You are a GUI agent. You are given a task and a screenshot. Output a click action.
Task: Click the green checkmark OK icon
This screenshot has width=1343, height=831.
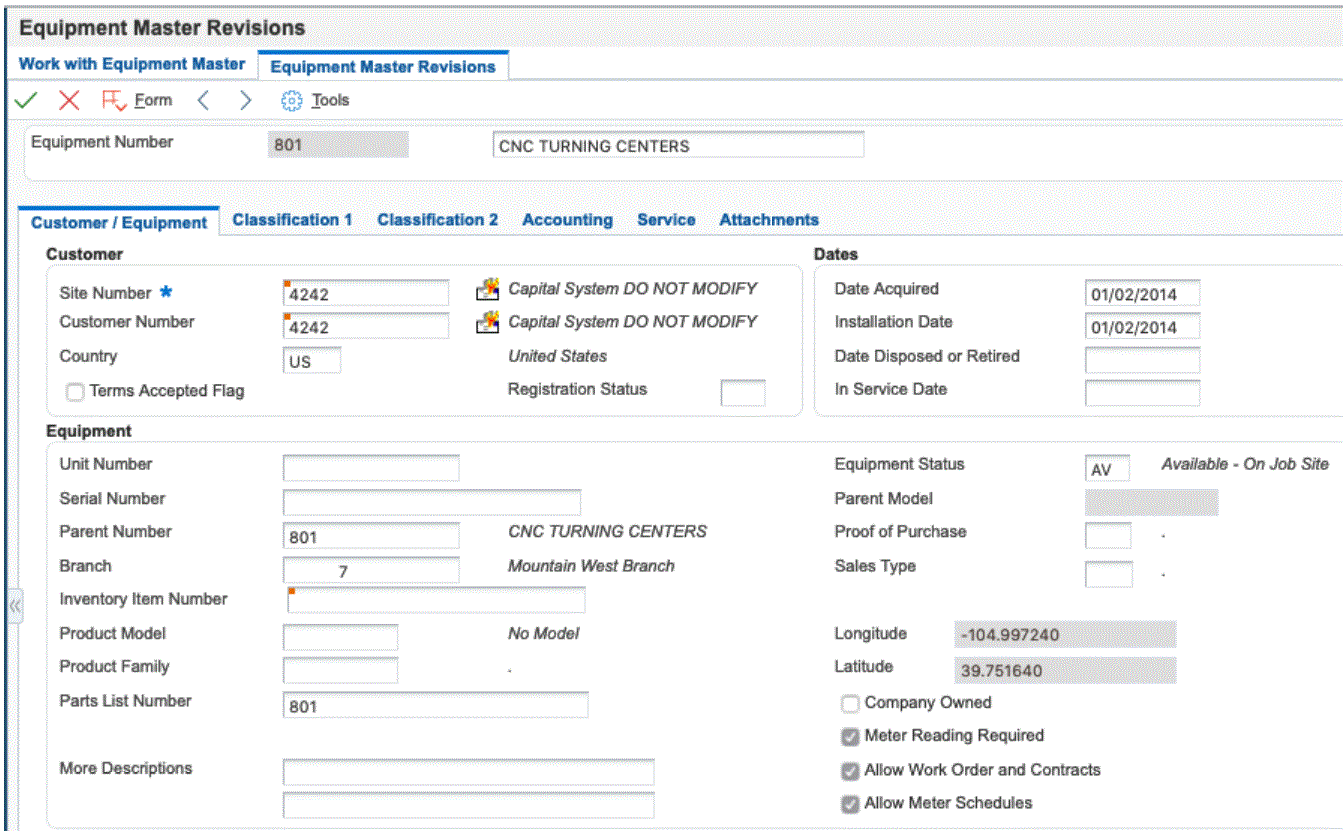point(26,100)
